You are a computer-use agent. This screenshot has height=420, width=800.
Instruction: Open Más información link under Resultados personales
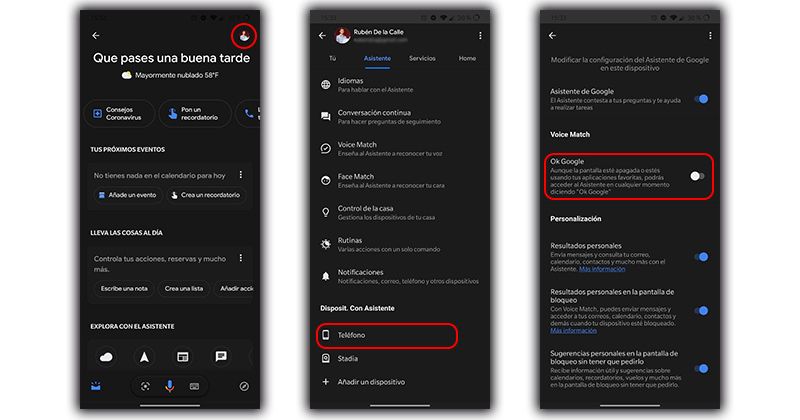click(602, 269)
